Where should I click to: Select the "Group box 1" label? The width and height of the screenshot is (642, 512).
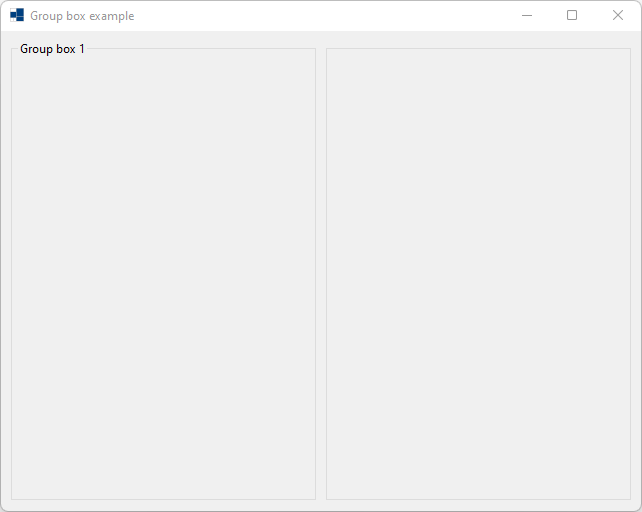52,49
